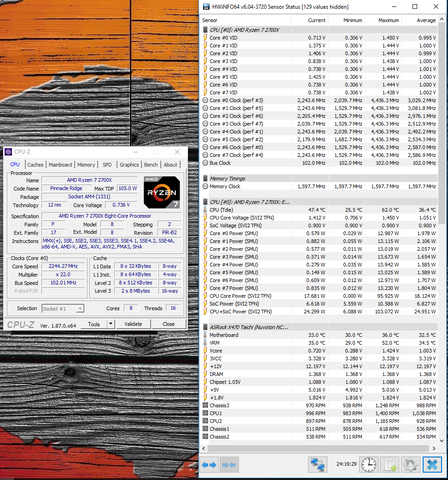448x480 pixels.
Task: Click the CPU-Z Core Speed value field
Action: [x=63, y=266]
